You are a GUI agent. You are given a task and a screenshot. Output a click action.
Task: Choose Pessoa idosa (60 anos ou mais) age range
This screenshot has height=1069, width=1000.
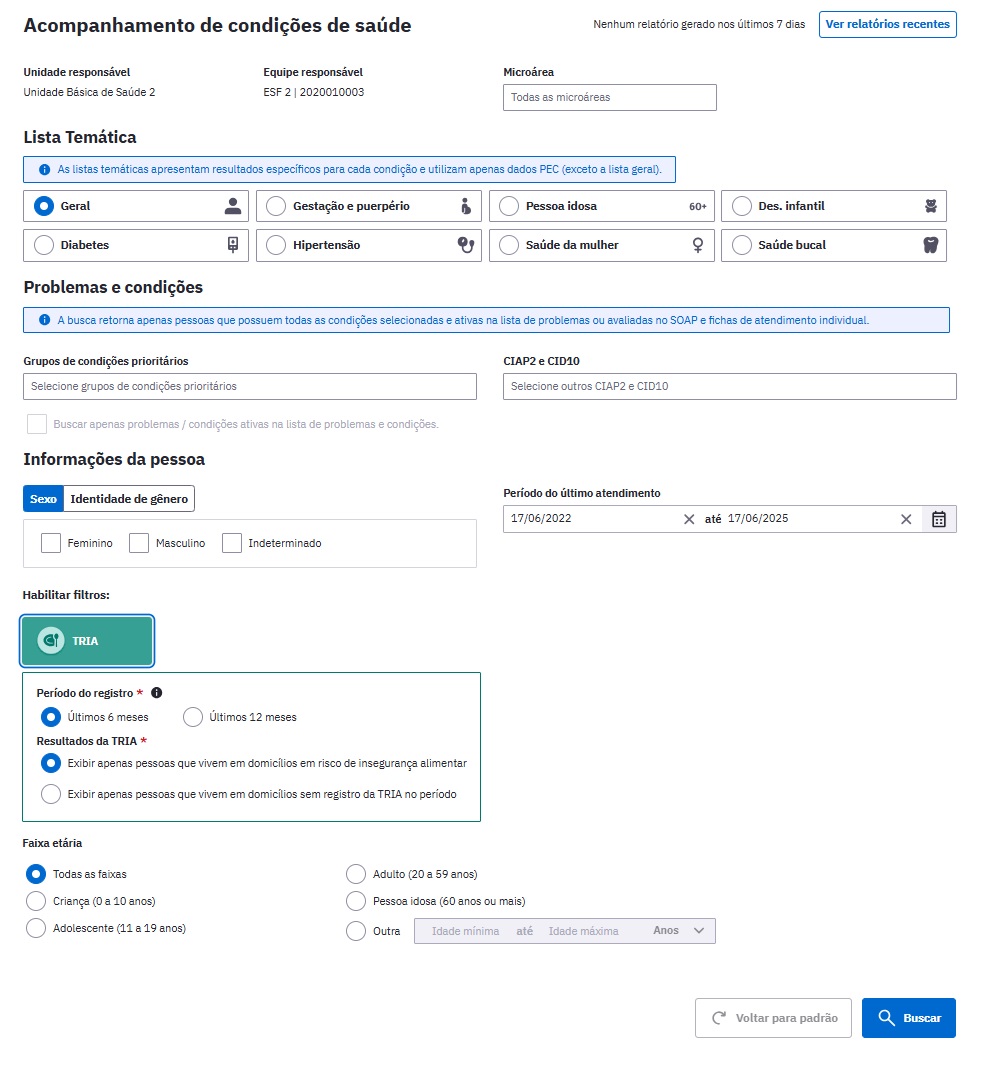(x=356, y=901)
